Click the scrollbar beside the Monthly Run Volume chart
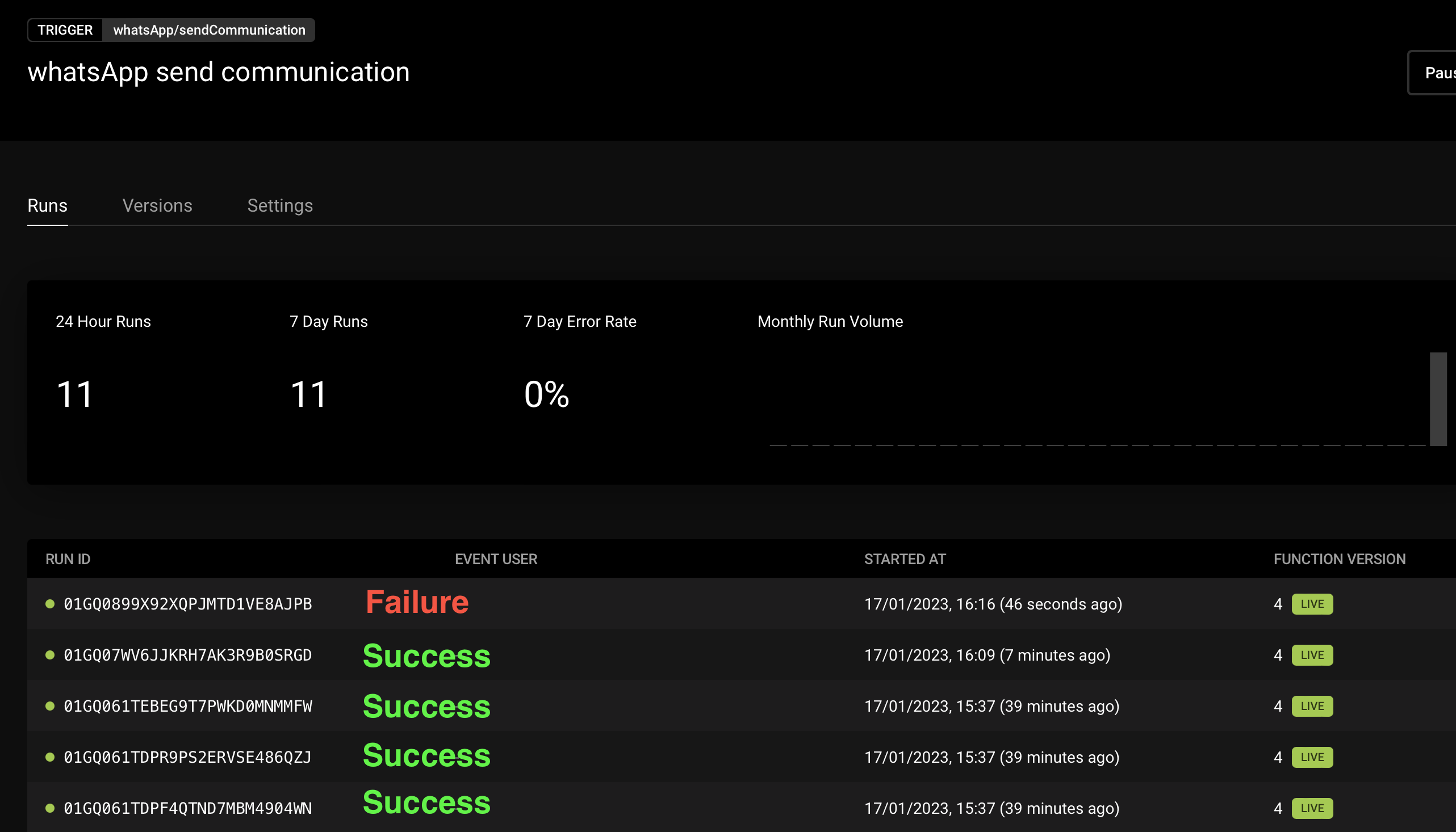Image resolution: width=1456 pixels, height=832 pixels. tap(1438, 400)
